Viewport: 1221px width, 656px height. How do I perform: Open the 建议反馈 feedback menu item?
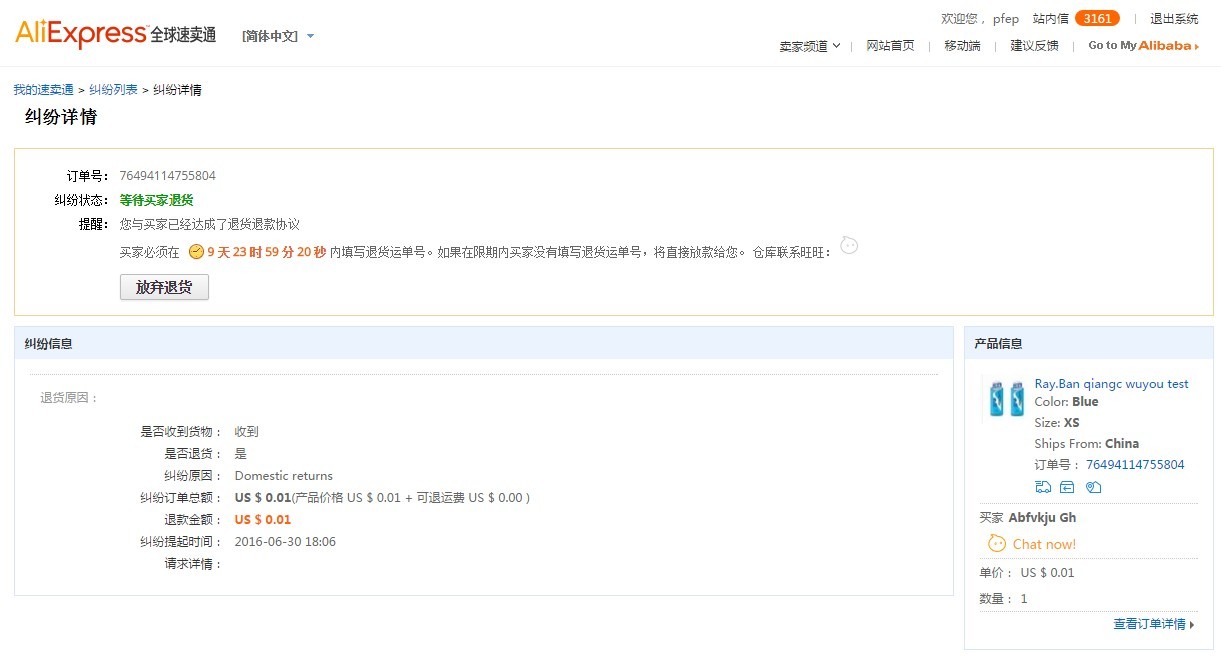click(x=1033, y=46)
